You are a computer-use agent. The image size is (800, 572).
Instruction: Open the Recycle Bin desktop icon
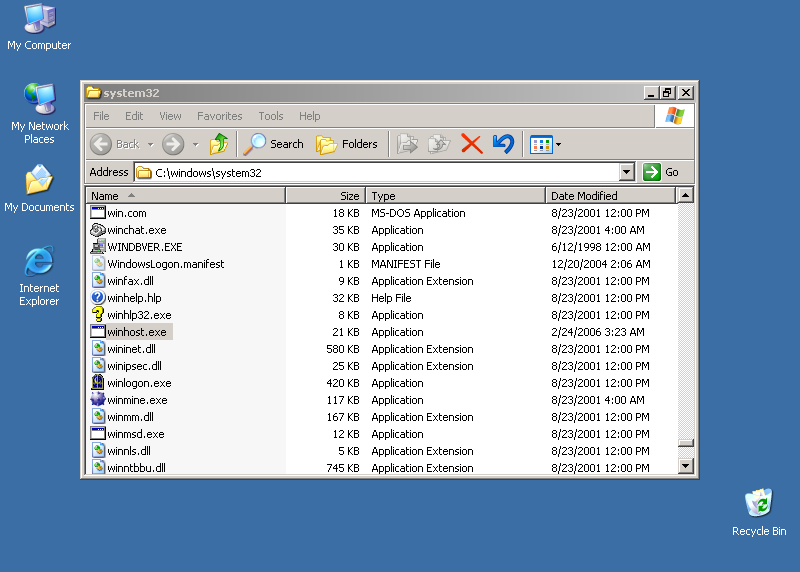click(759, 503)
